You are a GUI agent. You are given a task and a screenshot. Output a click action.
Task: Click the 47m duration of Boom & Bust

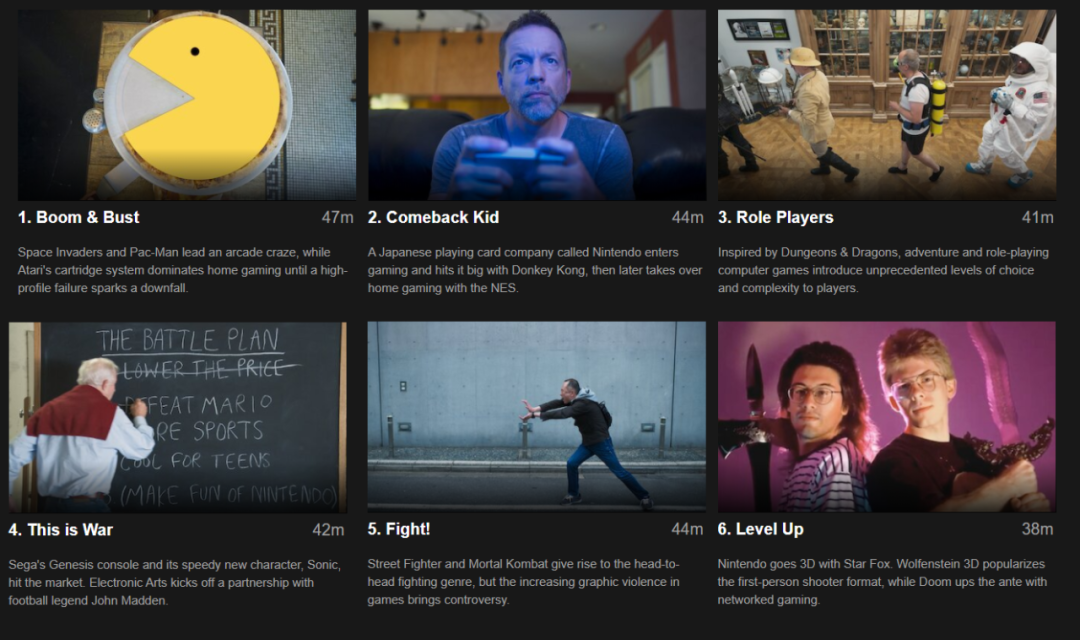(338, 218)
